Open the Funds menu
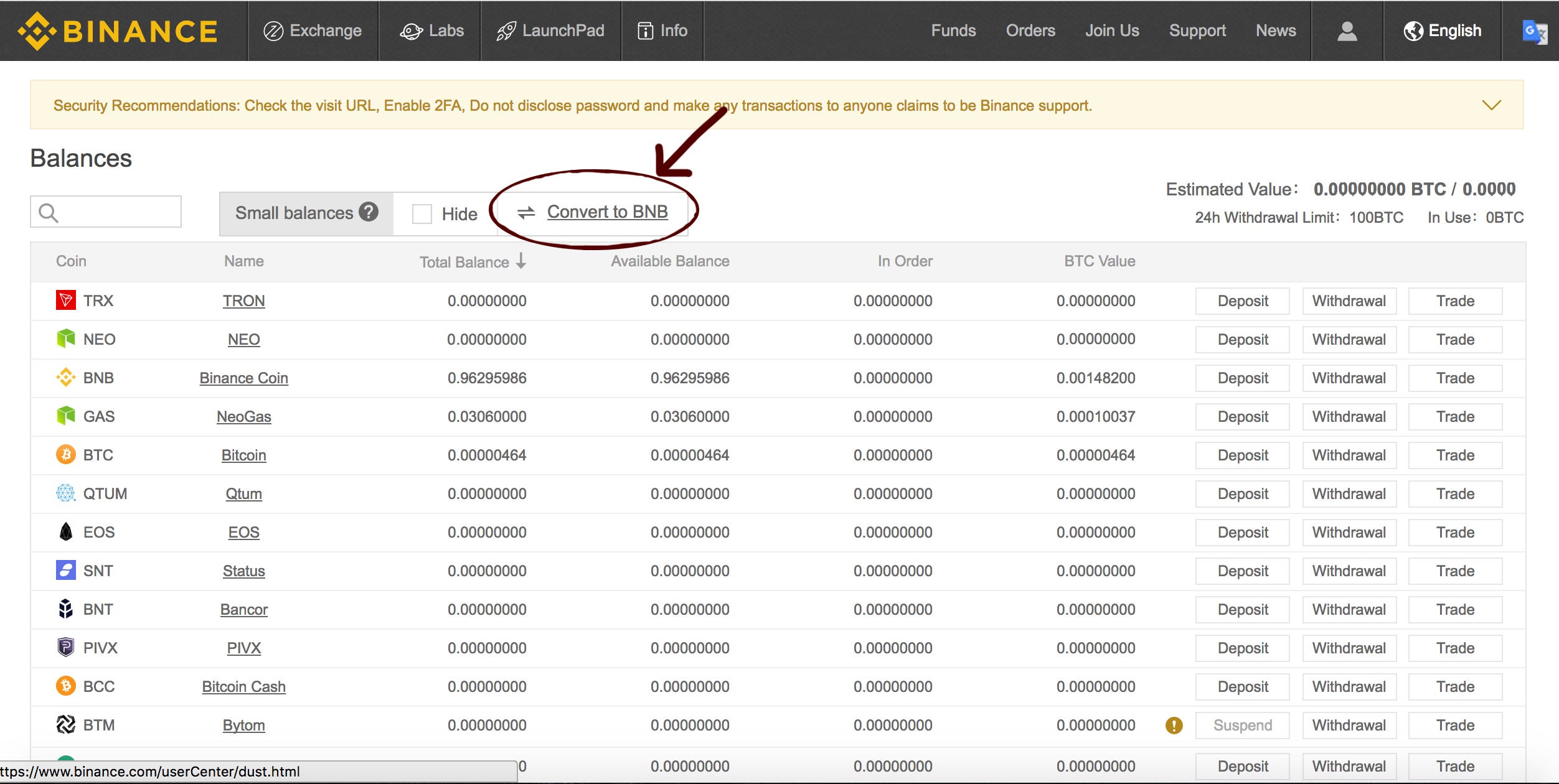Viewport: 1559px width, 784px height. (x=953, y=30)
